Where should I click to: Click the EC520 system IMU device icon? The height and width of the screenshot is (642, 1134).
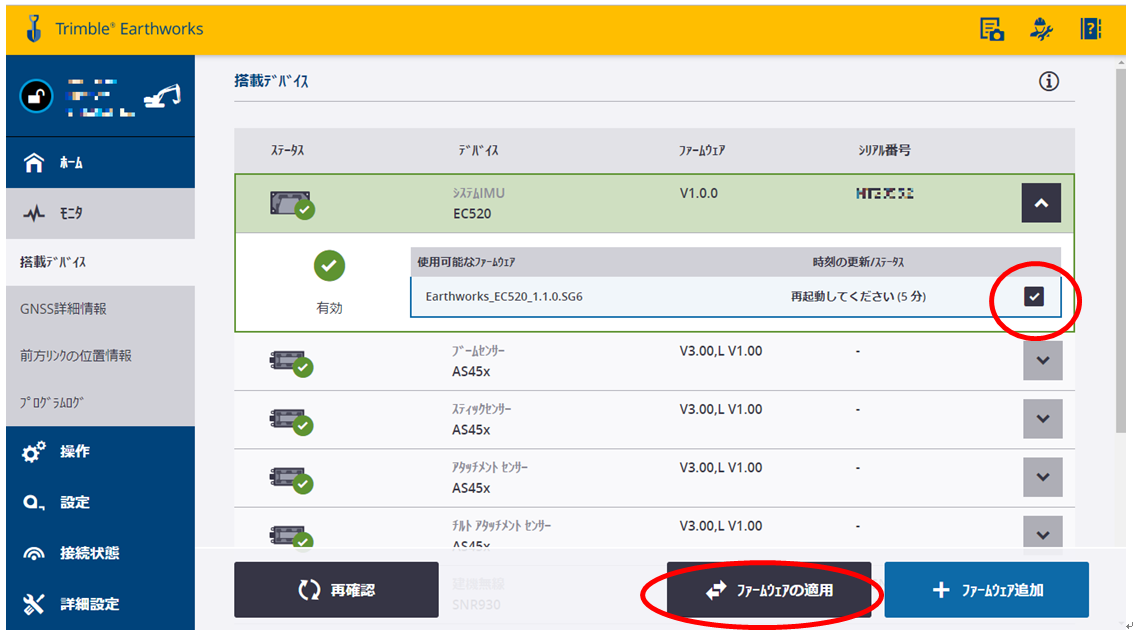tap(291, 205)
